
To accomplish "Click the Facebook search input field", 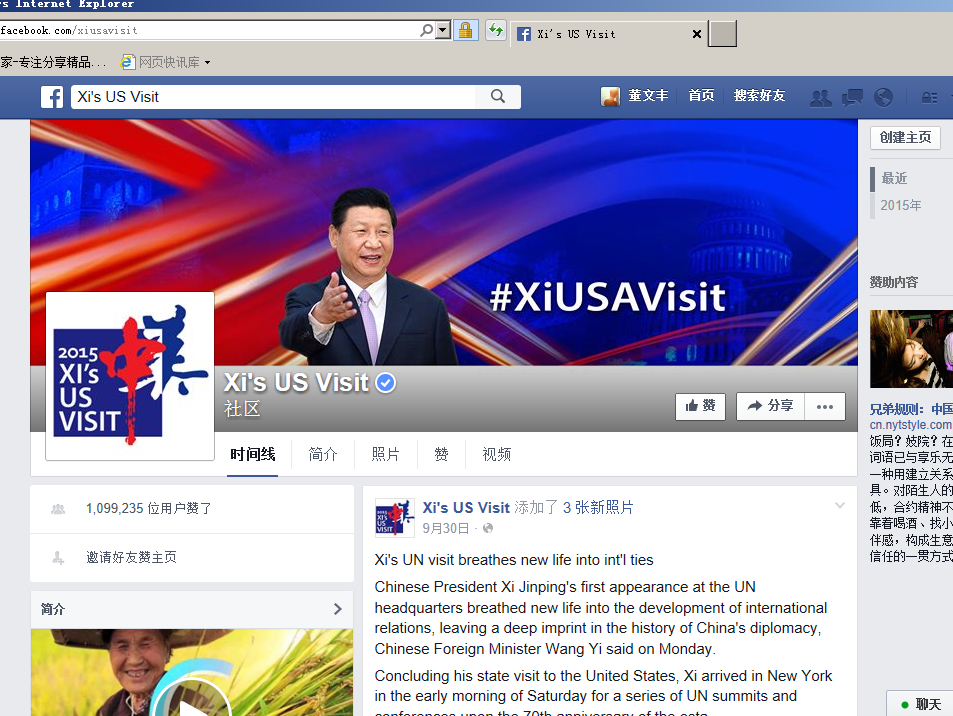I will point(274,97).
